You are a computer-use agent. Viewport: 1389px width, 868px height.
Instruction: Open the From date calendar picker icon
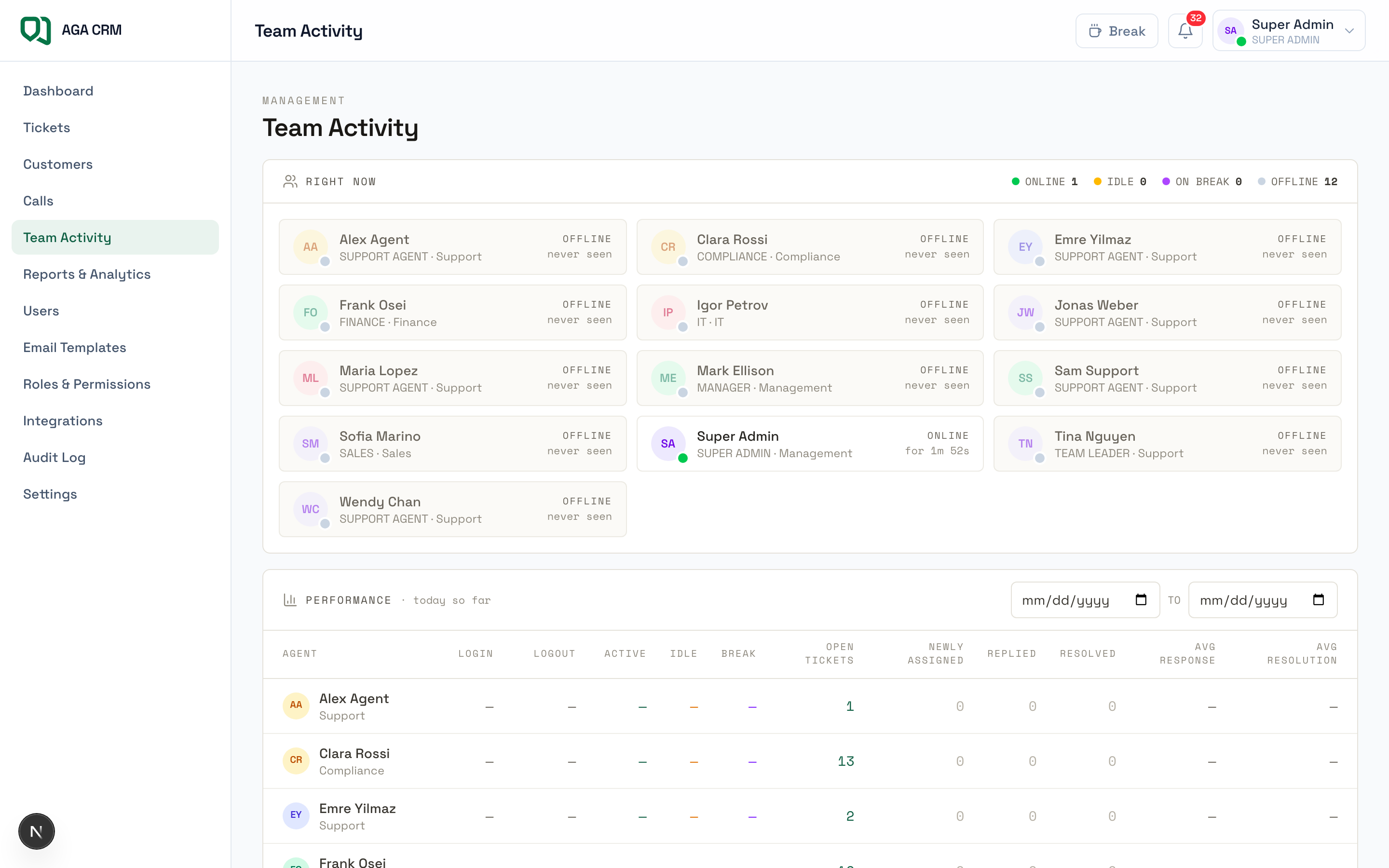pyautogui.click(x=1141, y=600)
